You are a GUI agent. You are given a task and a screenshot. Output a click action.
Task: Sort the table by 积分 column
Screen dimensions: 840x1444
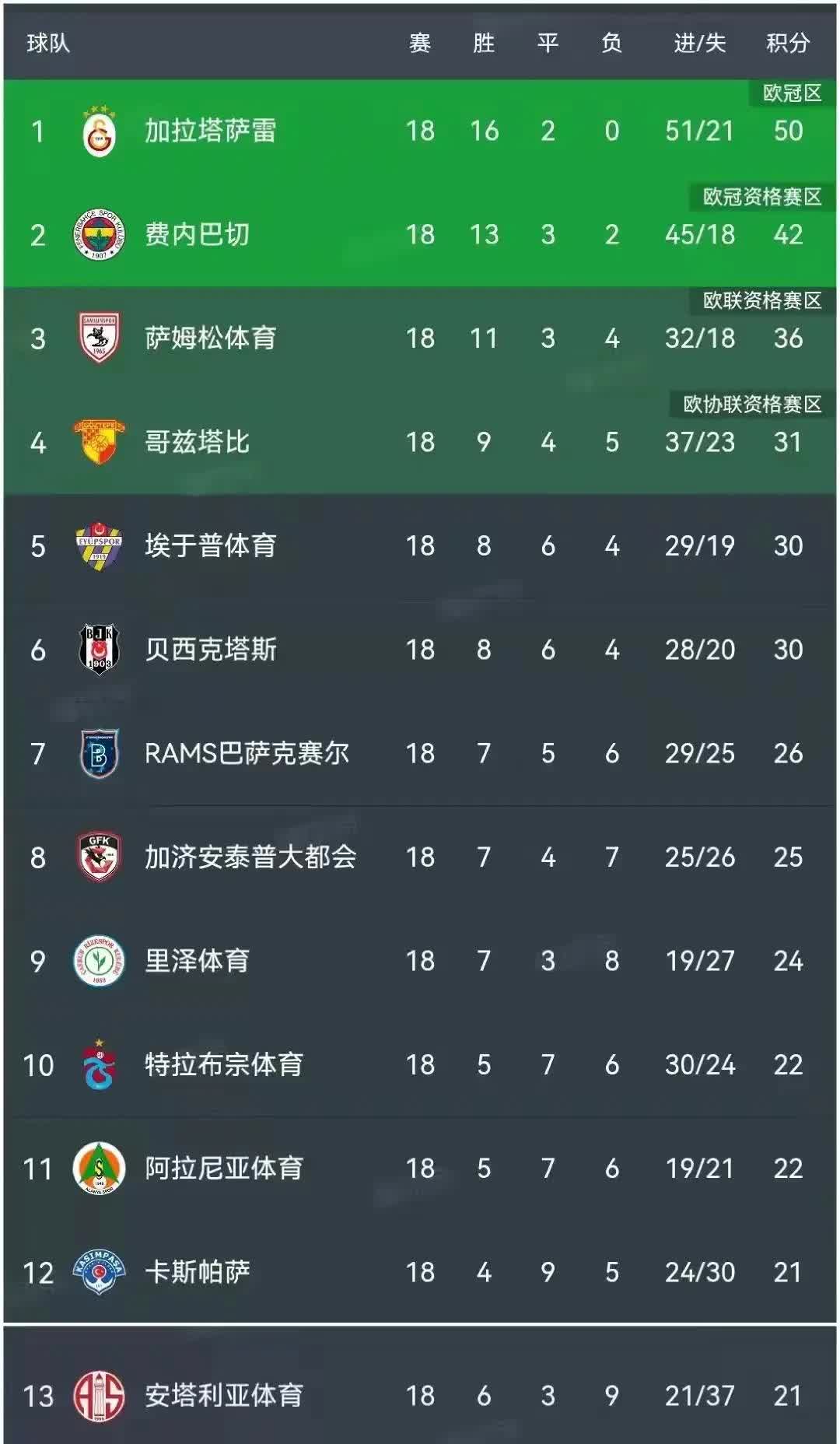pos(788,44)
